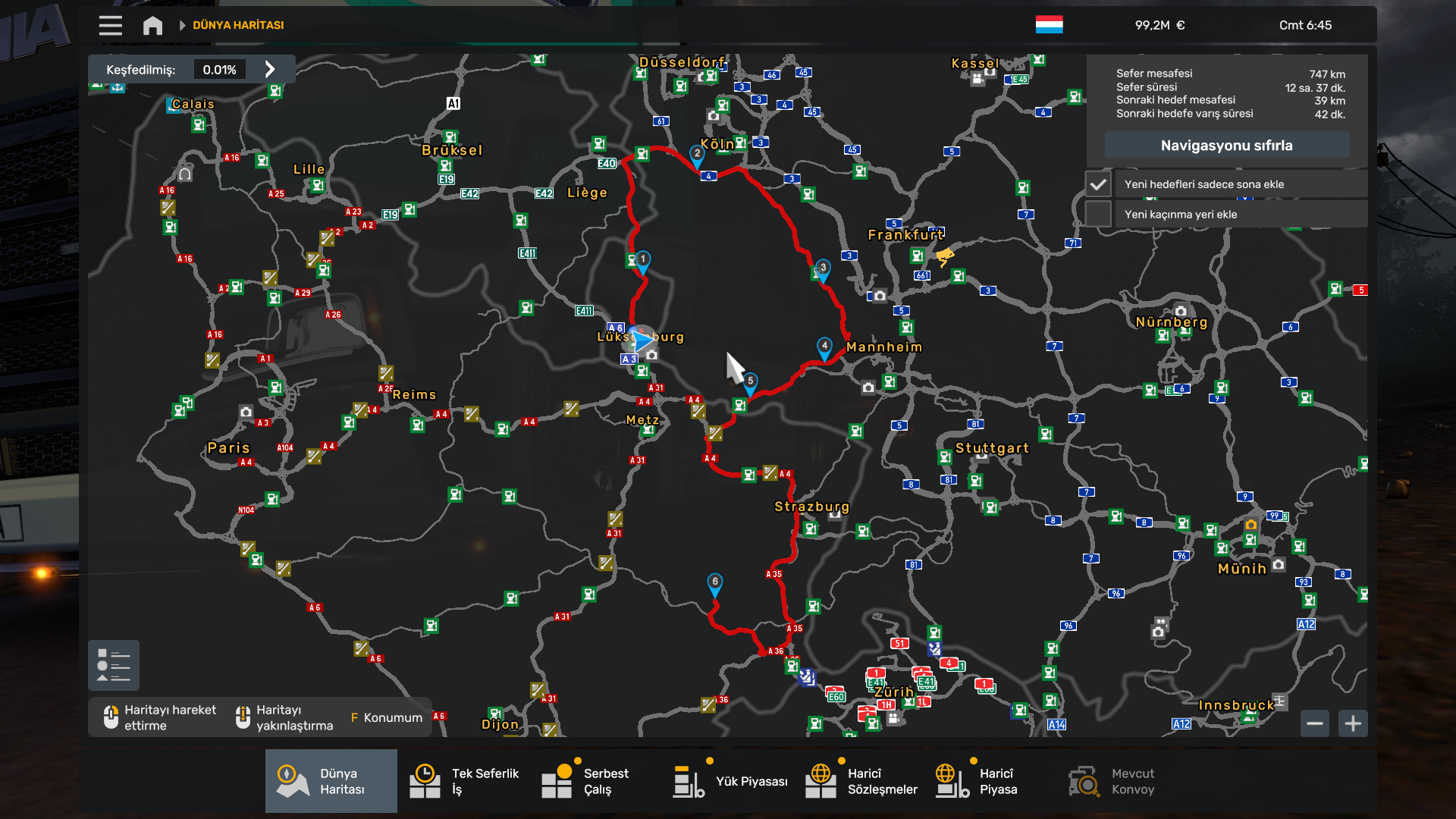The height and width of the screenshot is (819, 1456).
Task: Open the Yük Piyasası tab
Action: [x=730, y=781]
